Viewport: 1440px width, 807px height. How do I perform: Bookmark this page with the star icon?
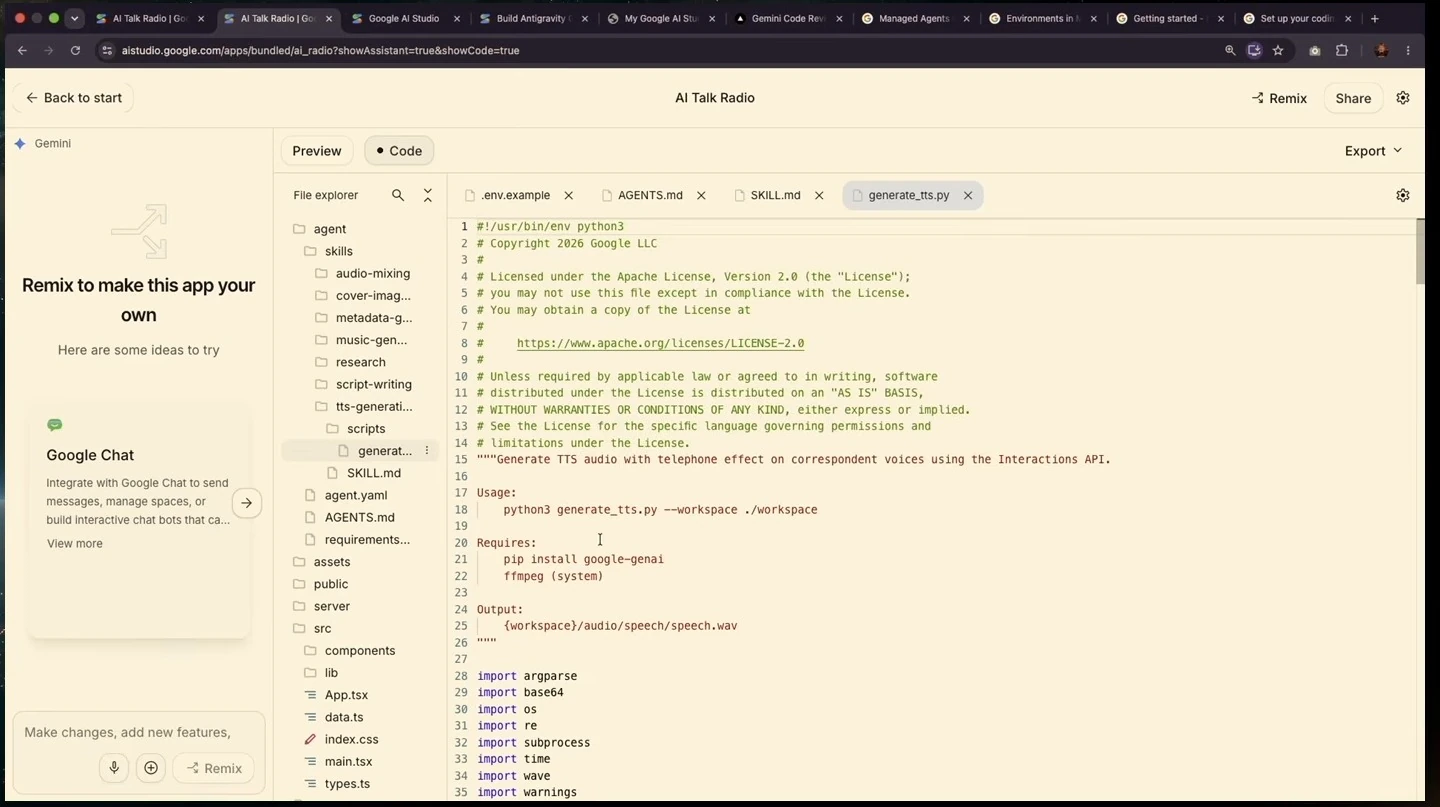coord(1278,50)
